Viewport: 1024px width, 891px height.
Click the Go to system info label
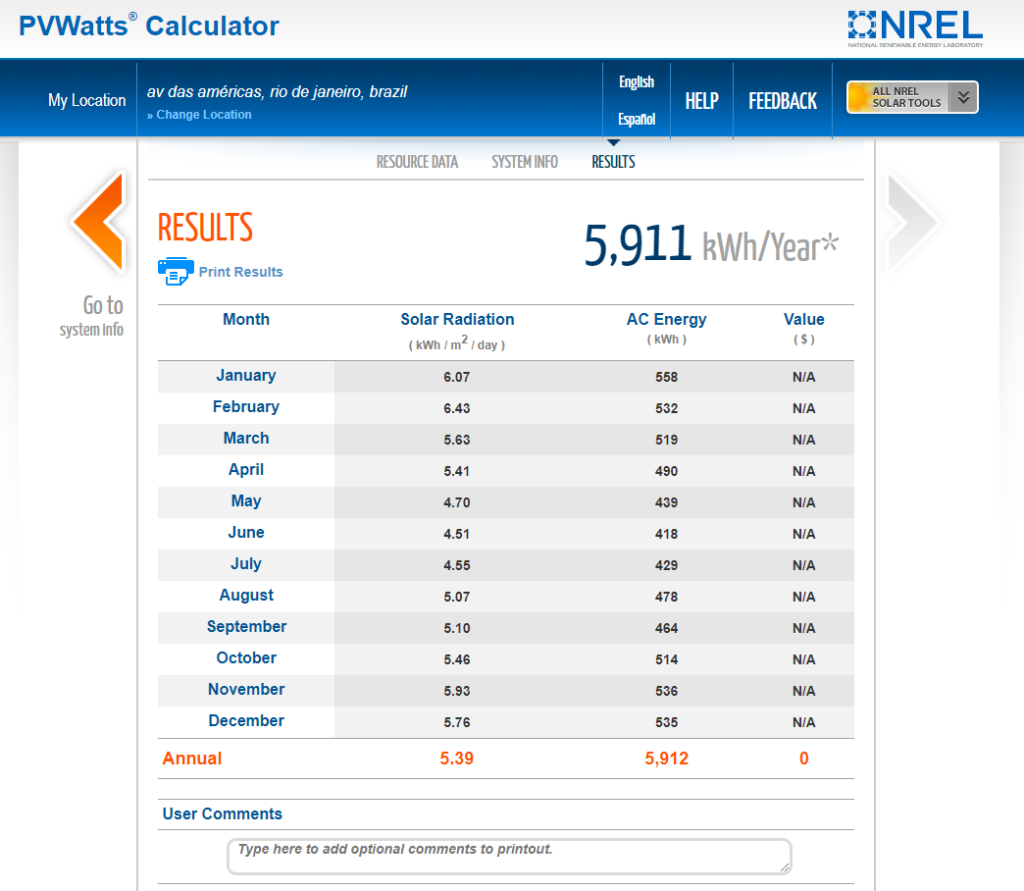tap(92, 316)
